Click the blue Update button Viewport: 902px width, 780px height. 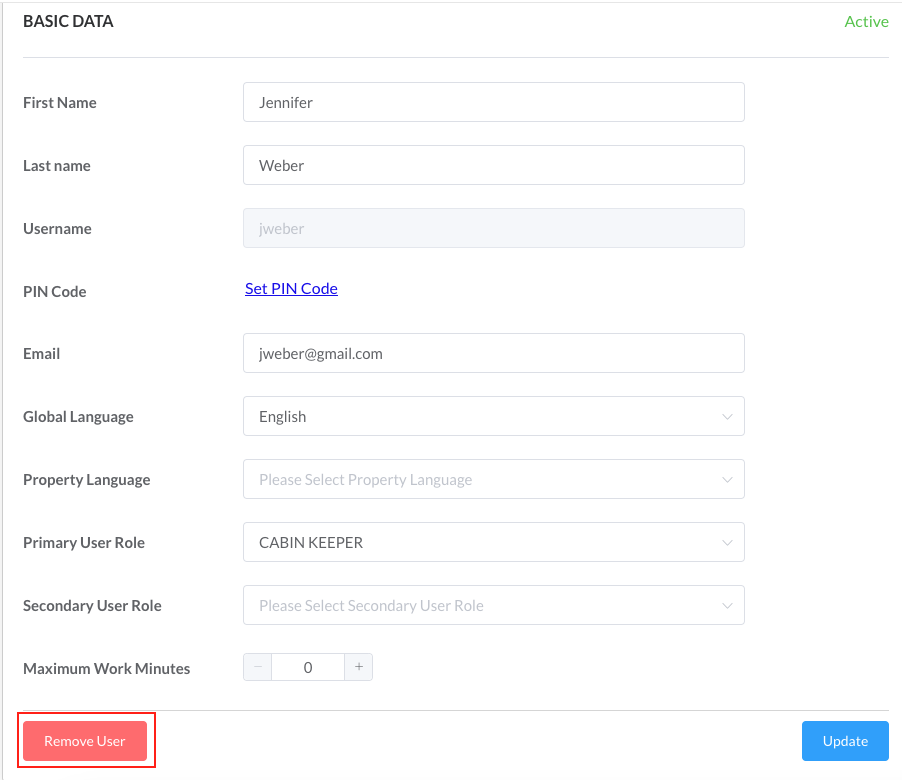point(845,741)
